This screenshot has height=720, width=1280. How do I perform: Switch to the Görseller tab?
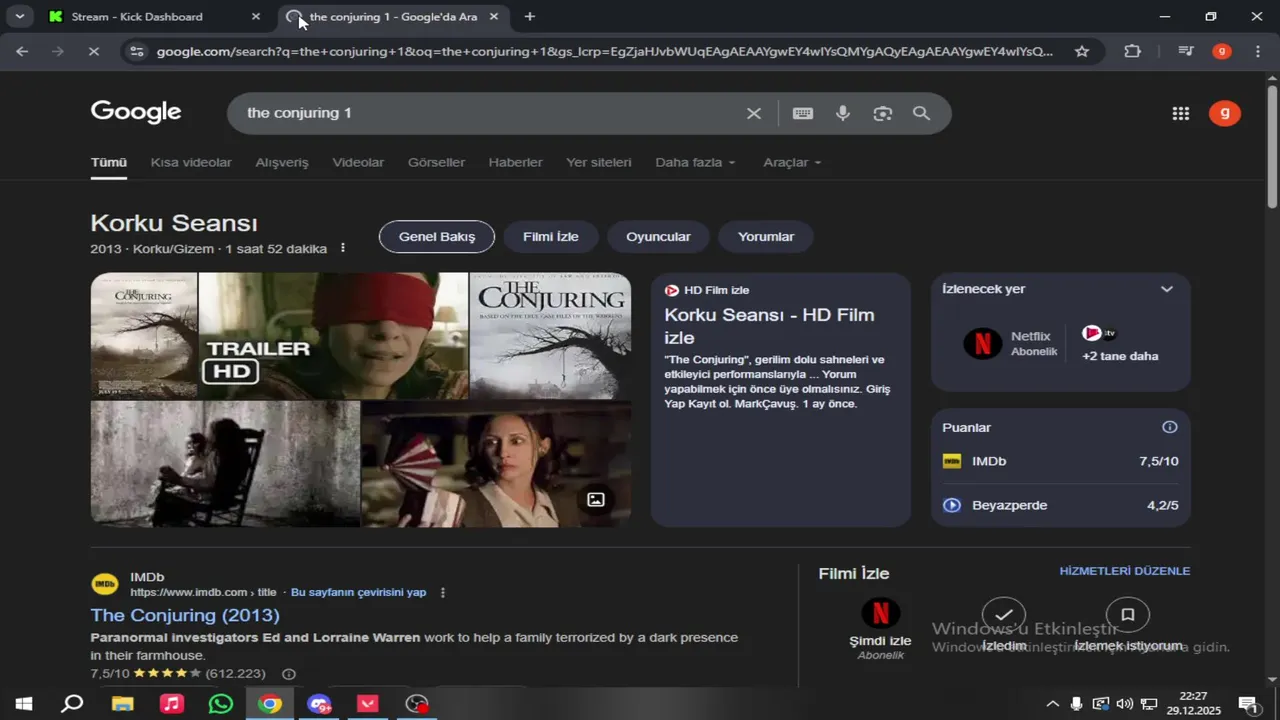click(x=436, y=162)
